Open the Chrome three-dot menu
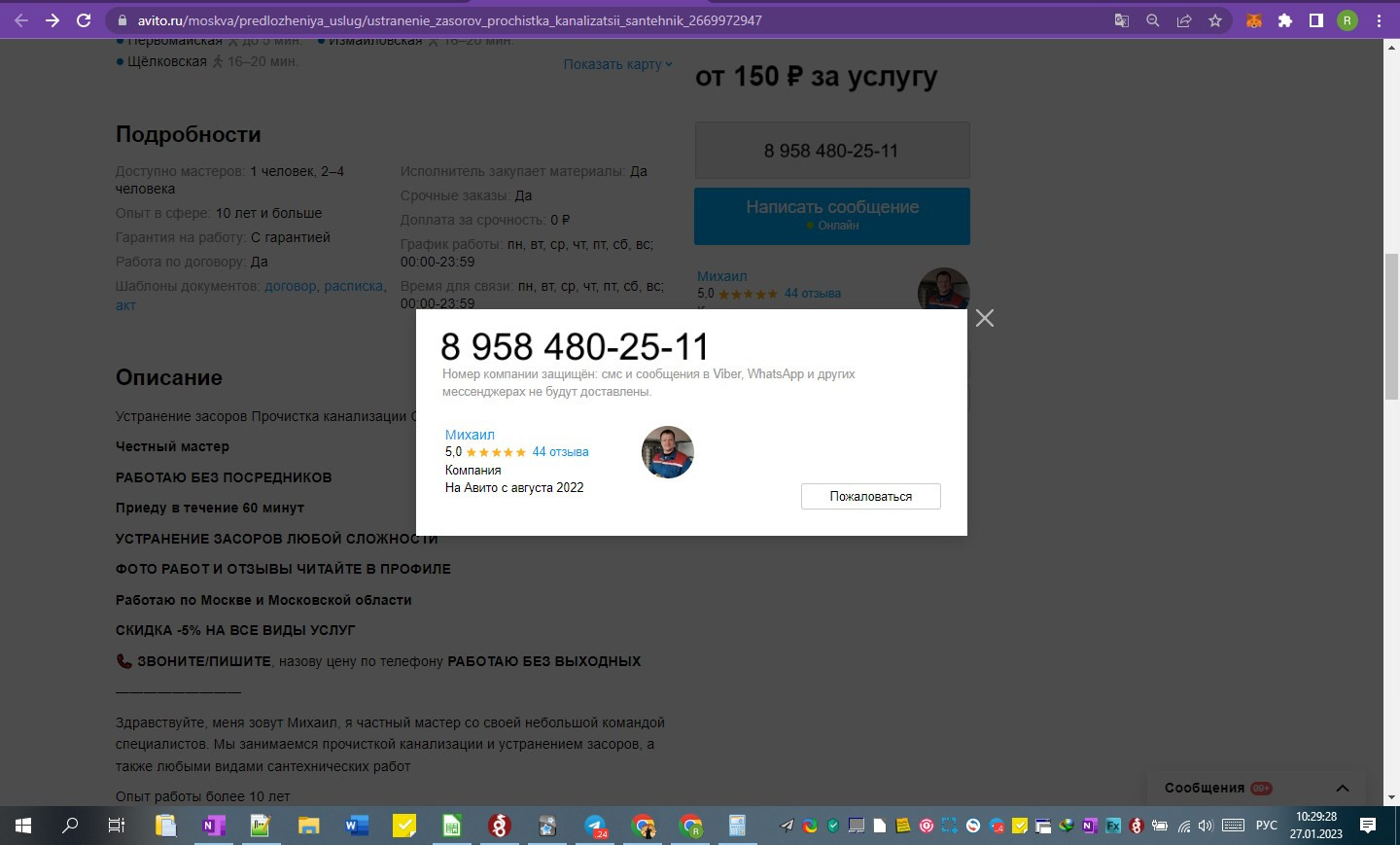Screen dimensions: 1400x845 pos(1379,20)
